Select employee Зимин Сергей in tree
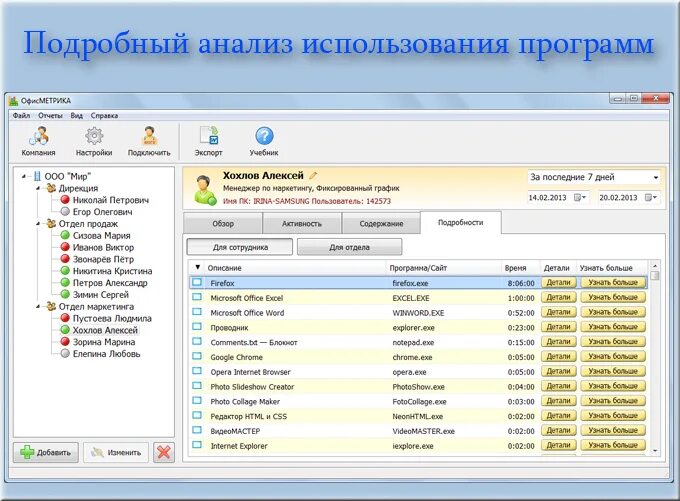680x501 pixels. point(101,295)
